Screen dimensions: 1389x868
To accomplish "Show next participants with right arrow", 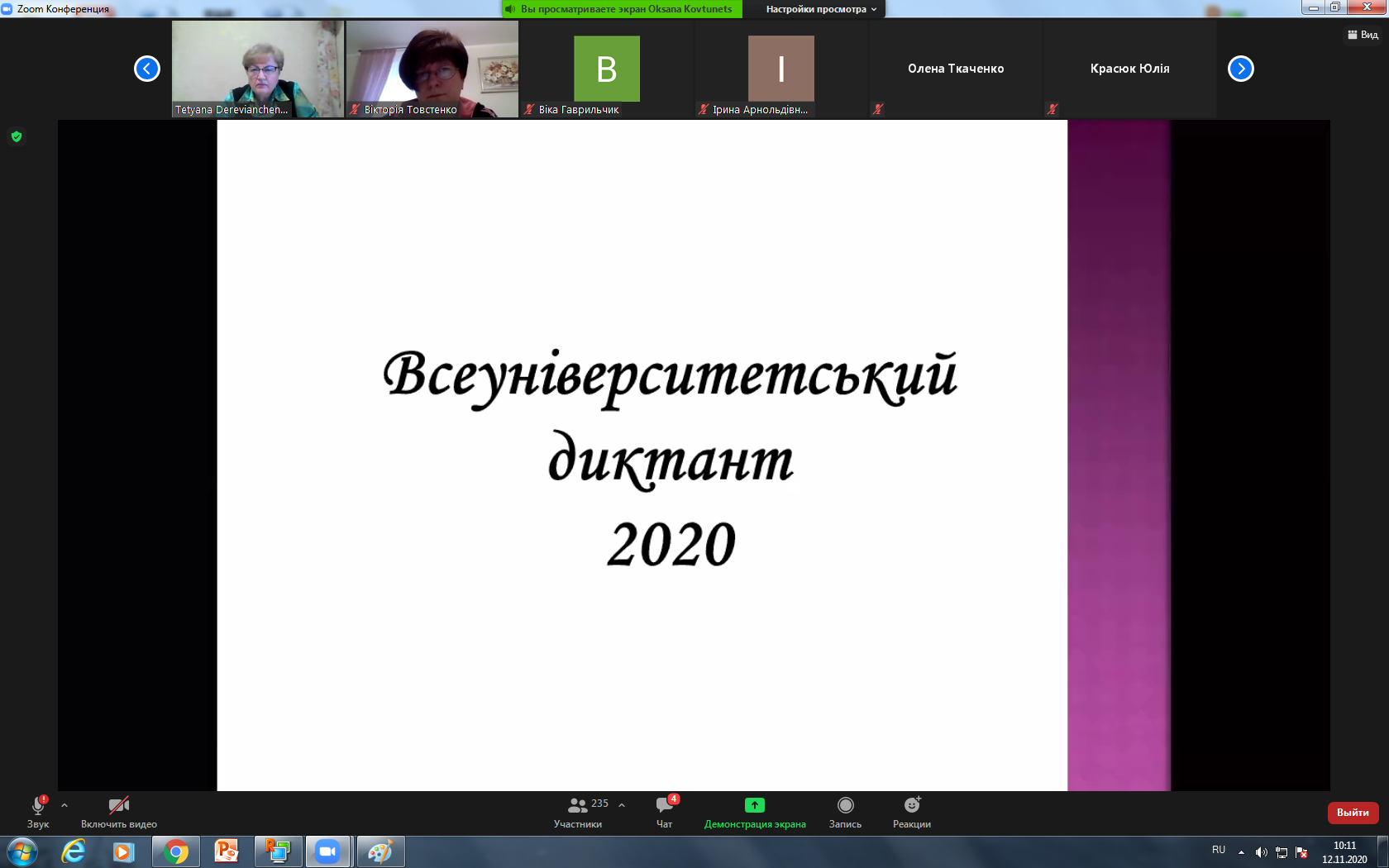I will point(1240,69).
